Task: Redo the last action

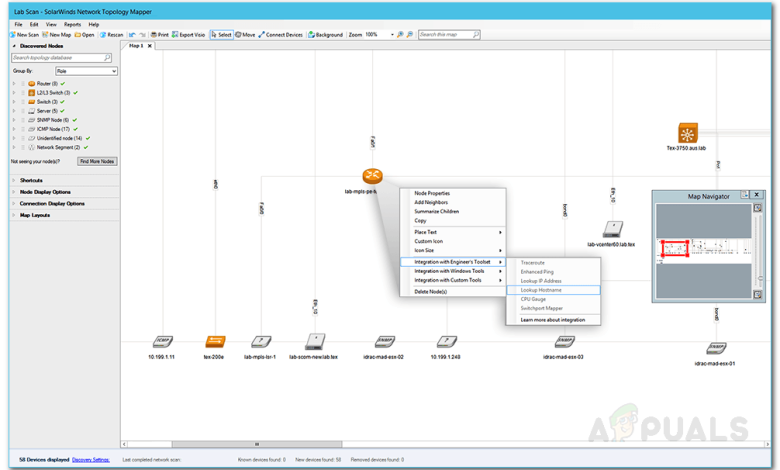Action: point(143,35)
